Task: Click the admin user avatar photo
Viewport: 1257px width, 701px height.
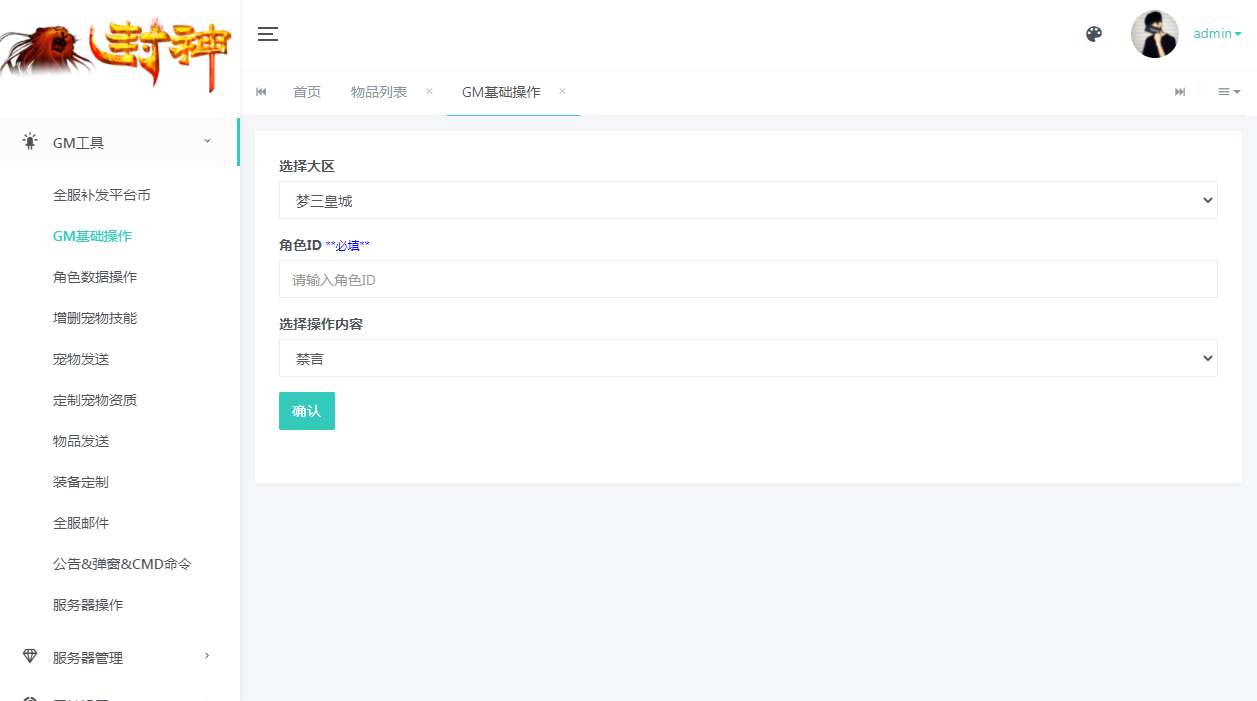Action: coord(1154,33)
